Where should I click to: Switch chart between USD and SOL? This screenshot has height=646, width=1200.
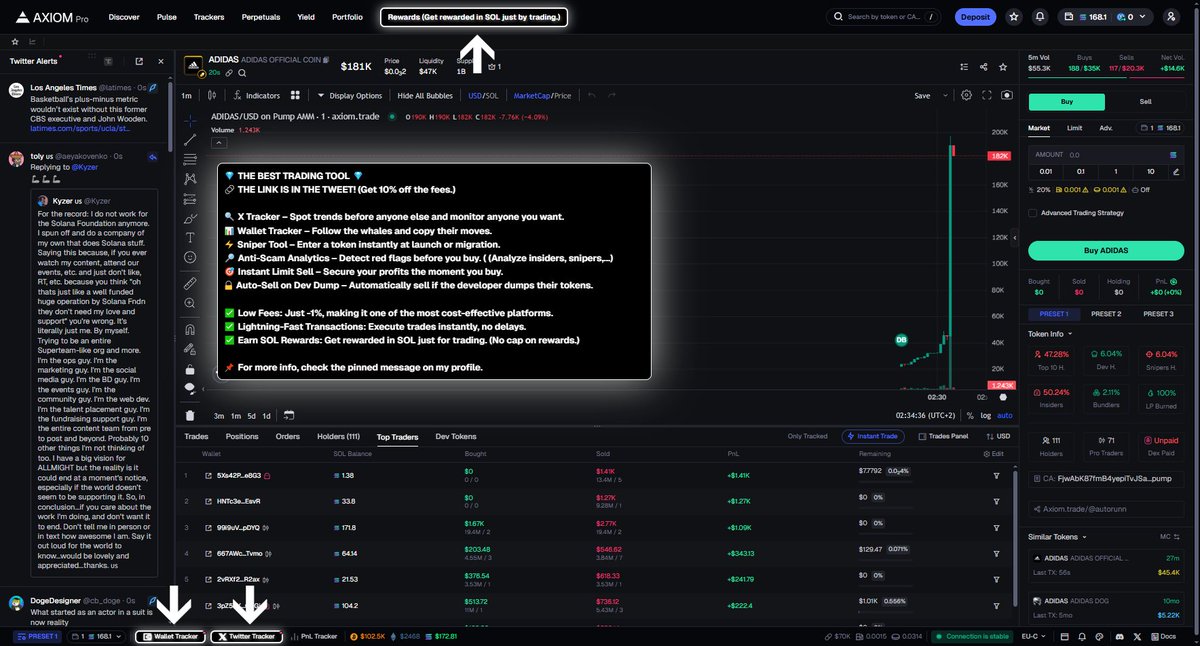(483, 95)
